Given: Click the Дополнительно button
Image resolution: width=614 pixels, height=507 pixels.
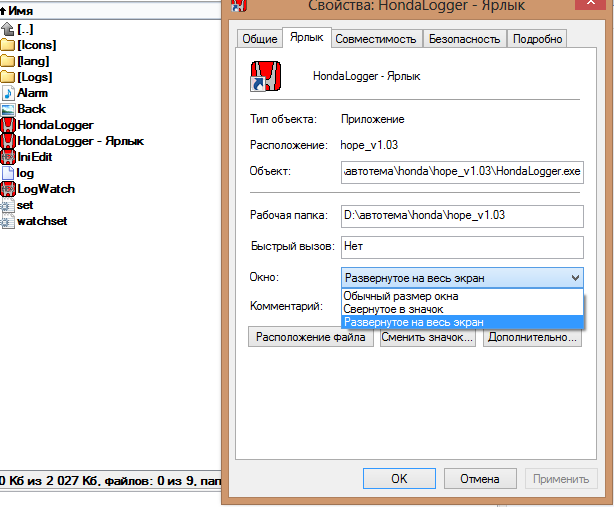Looking at the screenshot, I should [532, 337].
